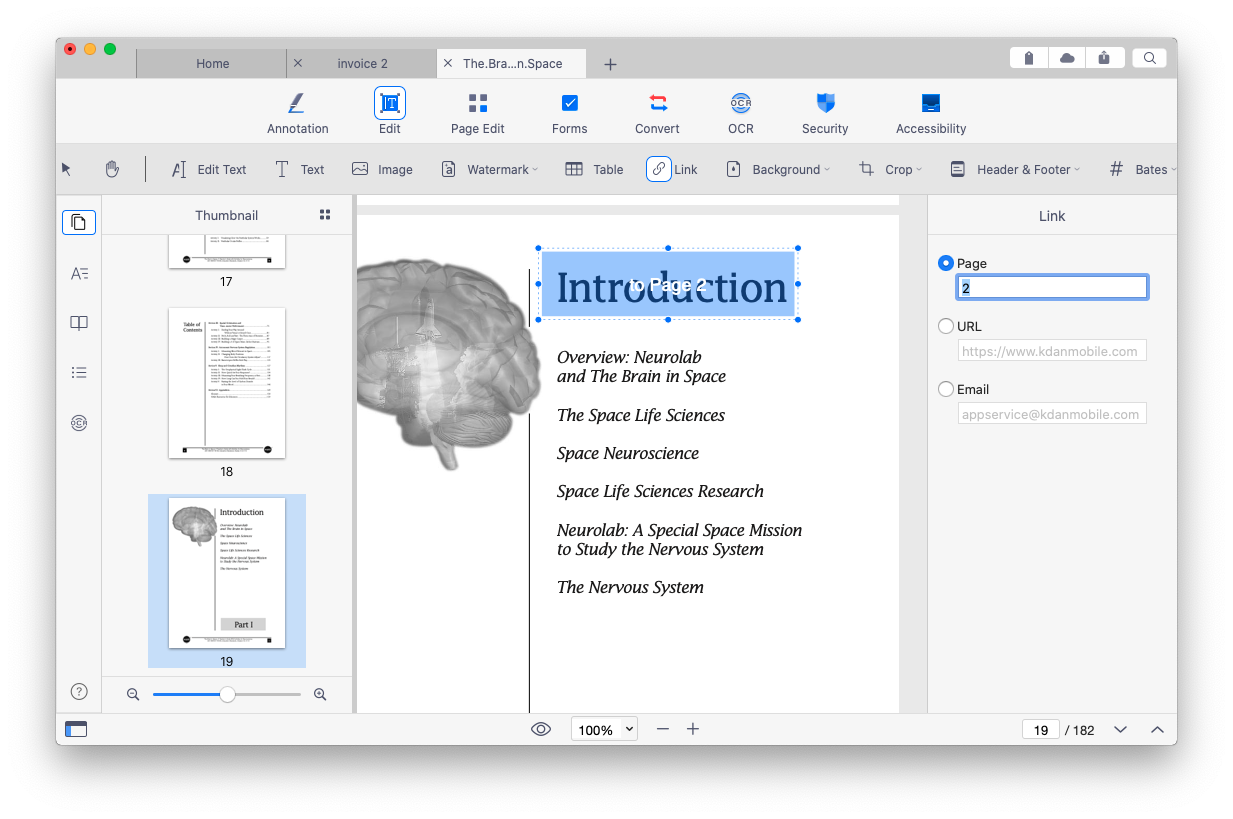Click the Email input field
The image size is (1233, 819).
coord(1052,414)
